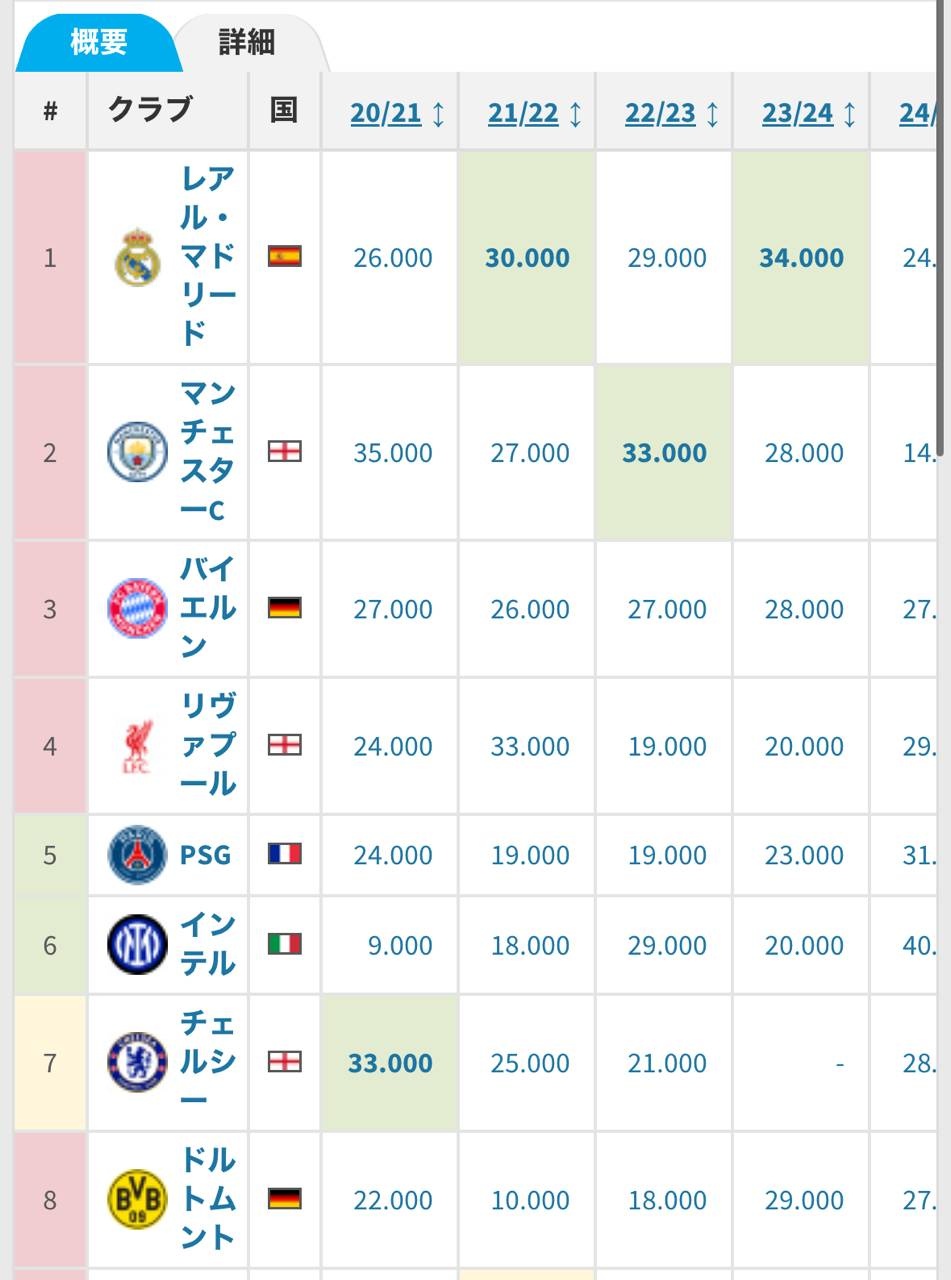Click the Liverpool club crest
Image resolution: width=951 pixels, height=1280 pixels.
(138, 746)
